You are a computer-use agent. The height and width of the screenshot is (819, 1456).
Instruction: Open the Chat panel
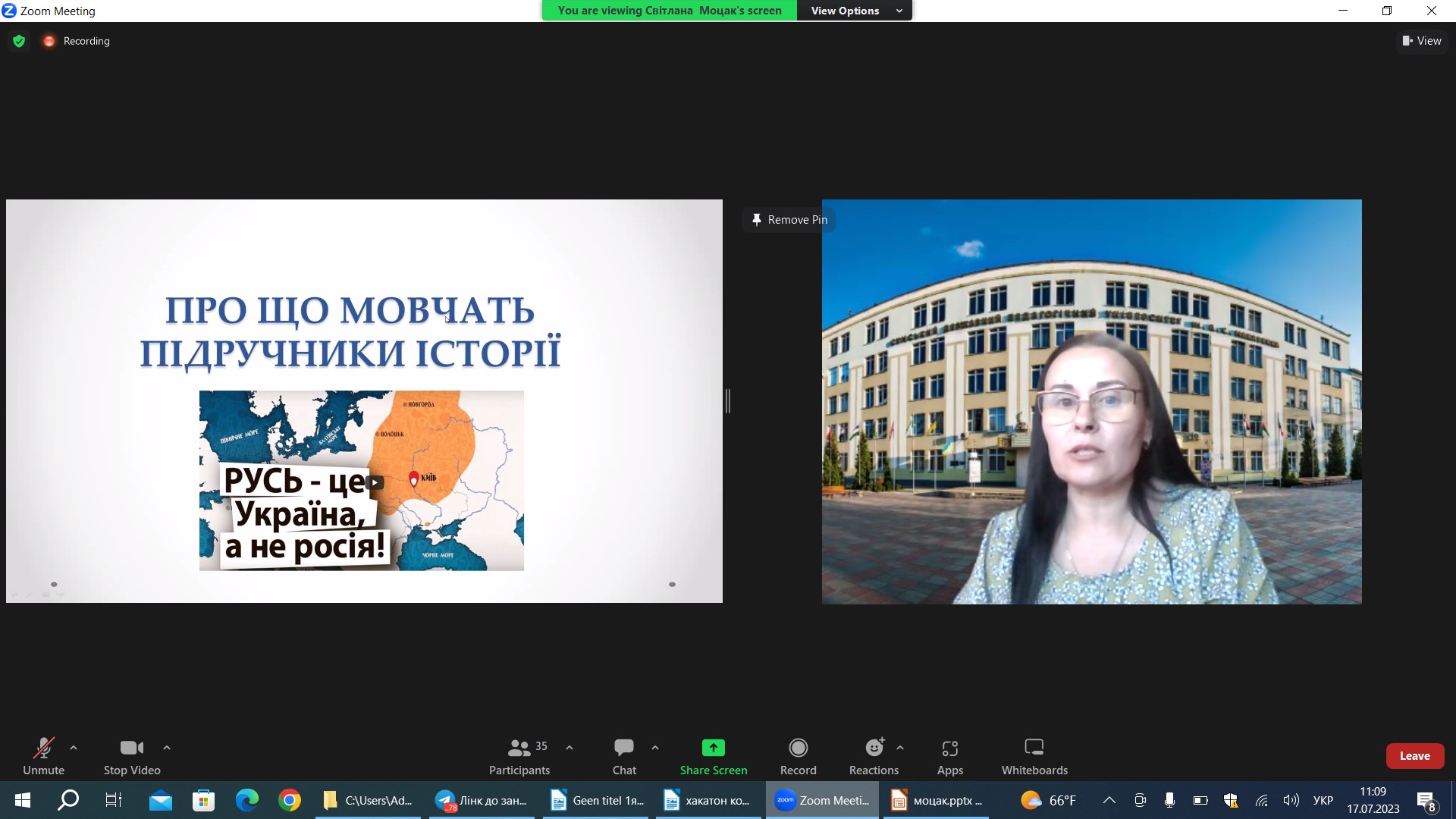(623, 756)
